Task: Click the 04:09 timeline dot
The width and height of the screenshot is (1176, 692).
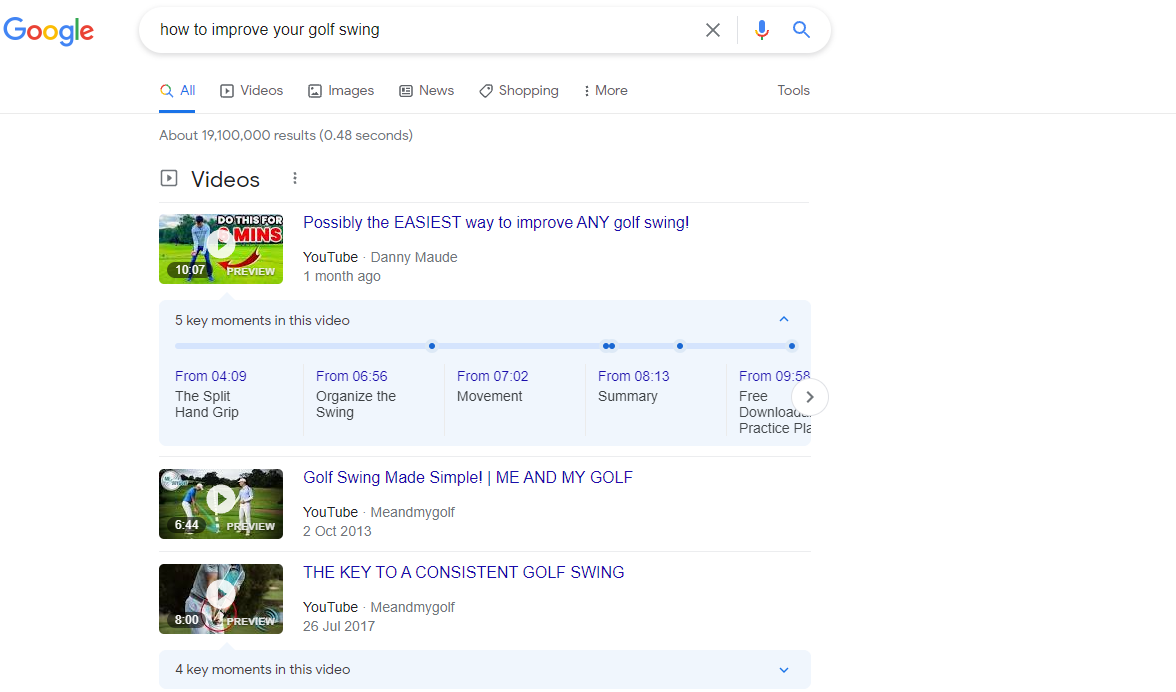Action: coord(431,346)
